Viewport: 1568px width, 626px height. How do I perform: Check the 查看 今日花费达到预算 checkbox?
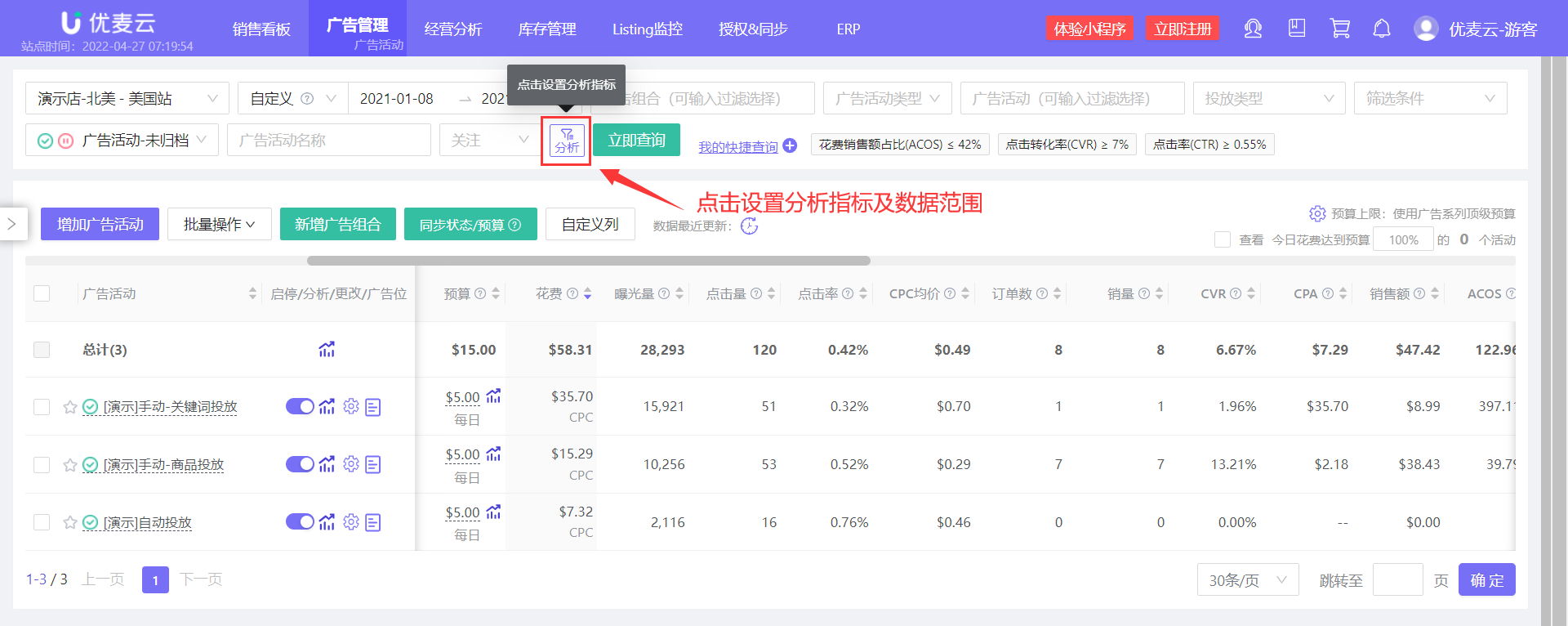point(1223,239)
